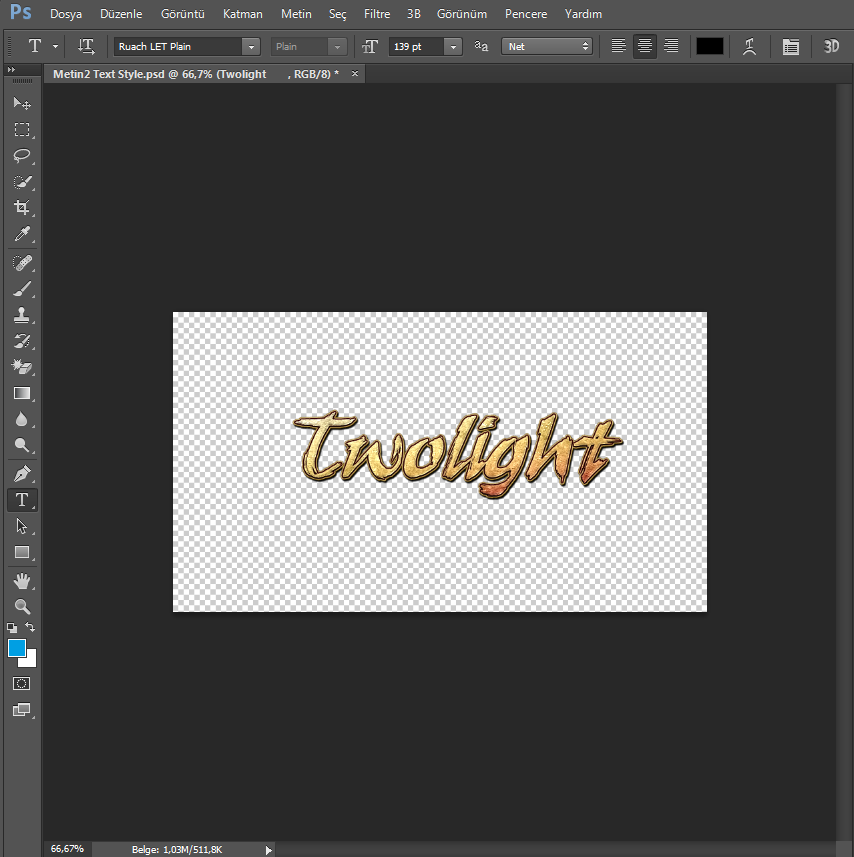Convert the text to 3D

(831, 46)
